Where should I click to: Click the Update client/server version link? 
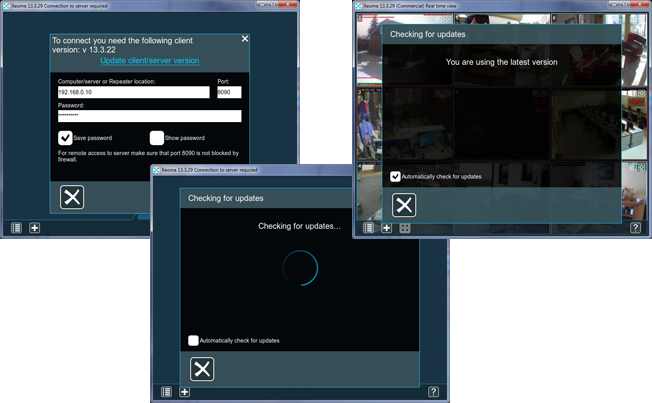150,61
